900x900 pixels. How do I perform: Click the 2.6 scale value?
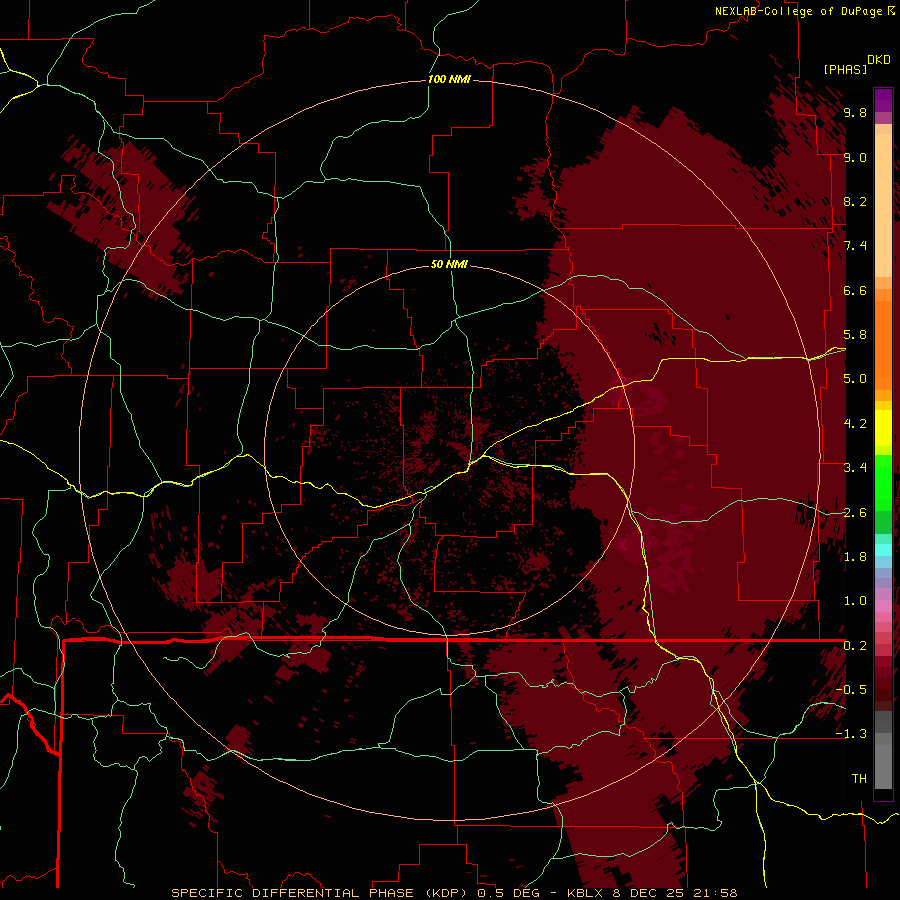tap(855, 513)
